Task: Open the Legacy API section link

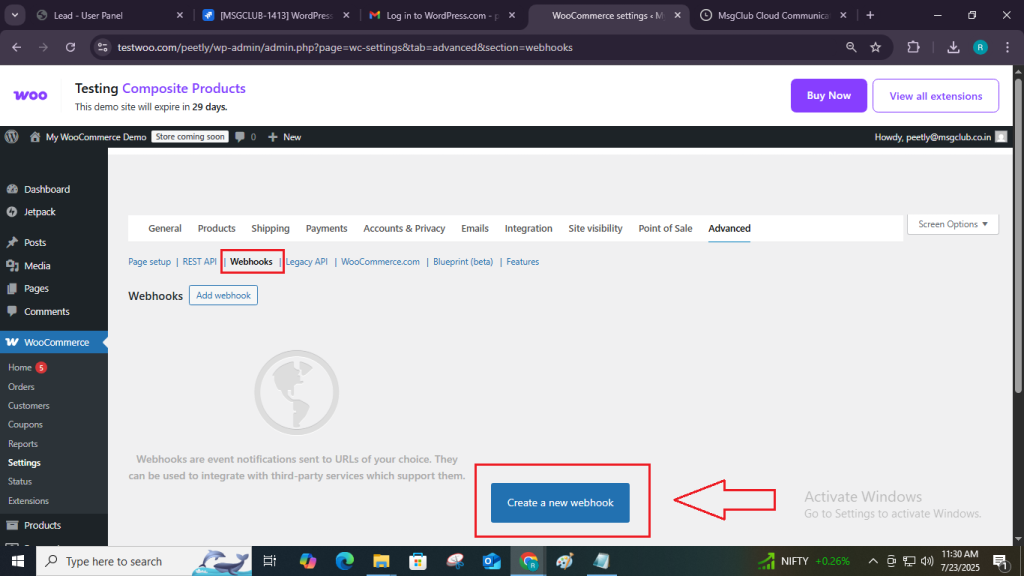Action: [x=306, y=262]
